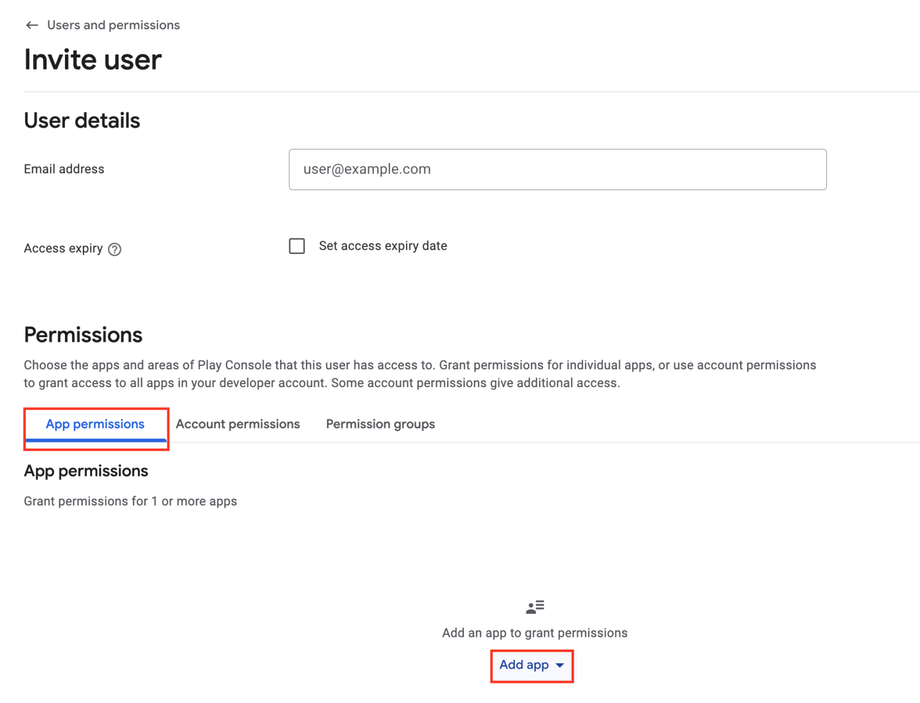Open the Permission groups tab
The height and width of the screenshot is (703, 920).
380,425
